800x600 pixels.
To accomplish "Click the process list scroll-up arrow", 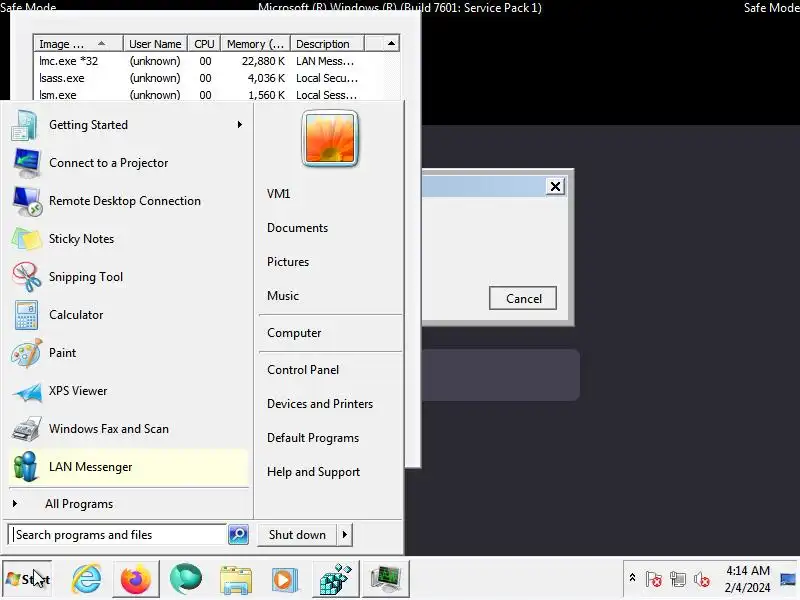I will 391,44.
